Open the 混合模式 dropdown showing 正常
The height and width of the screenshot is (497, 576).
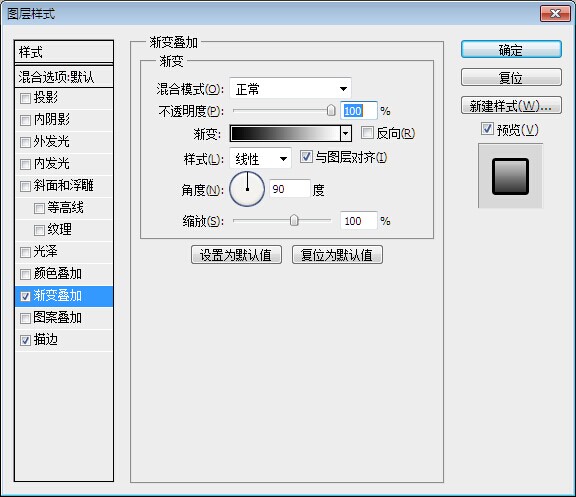click(x=290, y=89)
